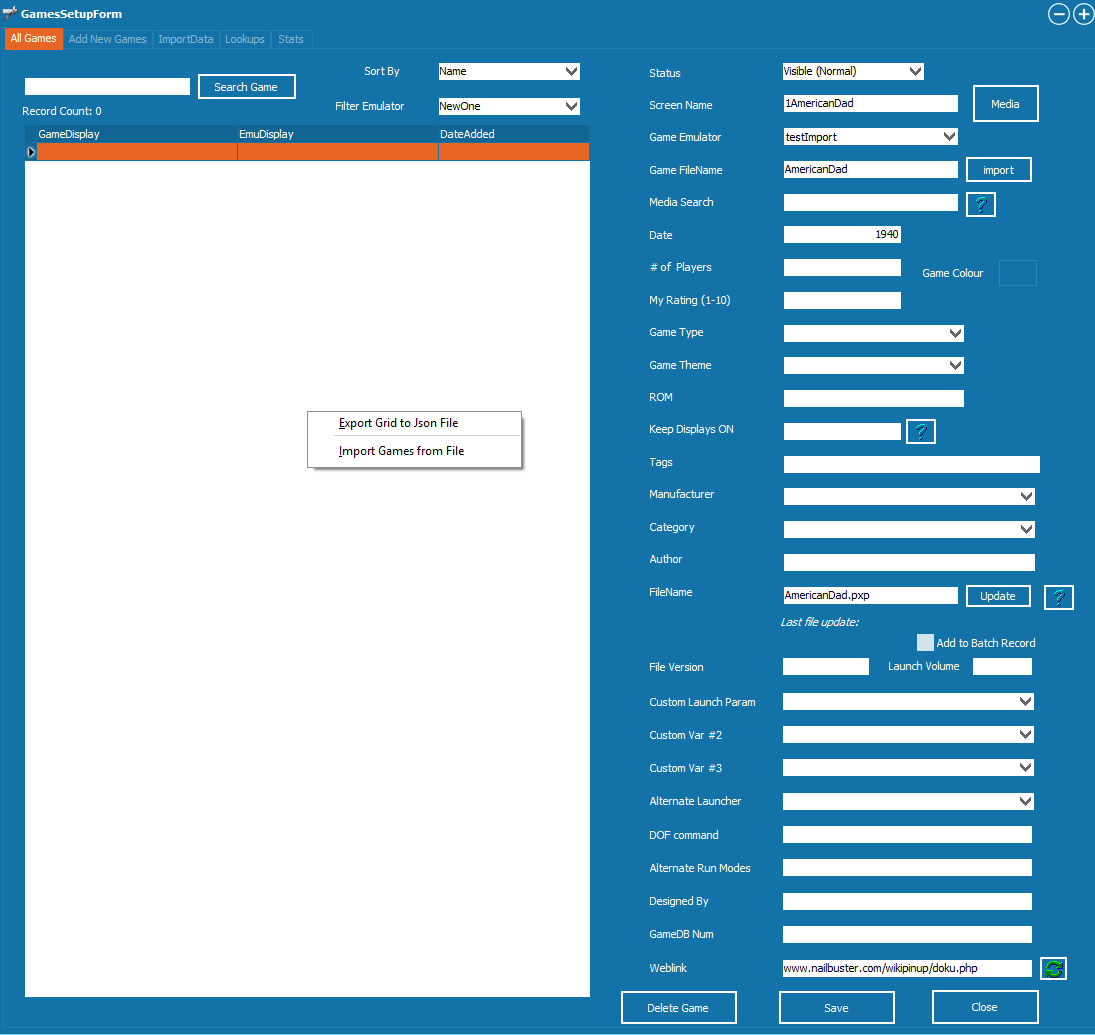Switch to the Add New Games tab

point(108,39)
